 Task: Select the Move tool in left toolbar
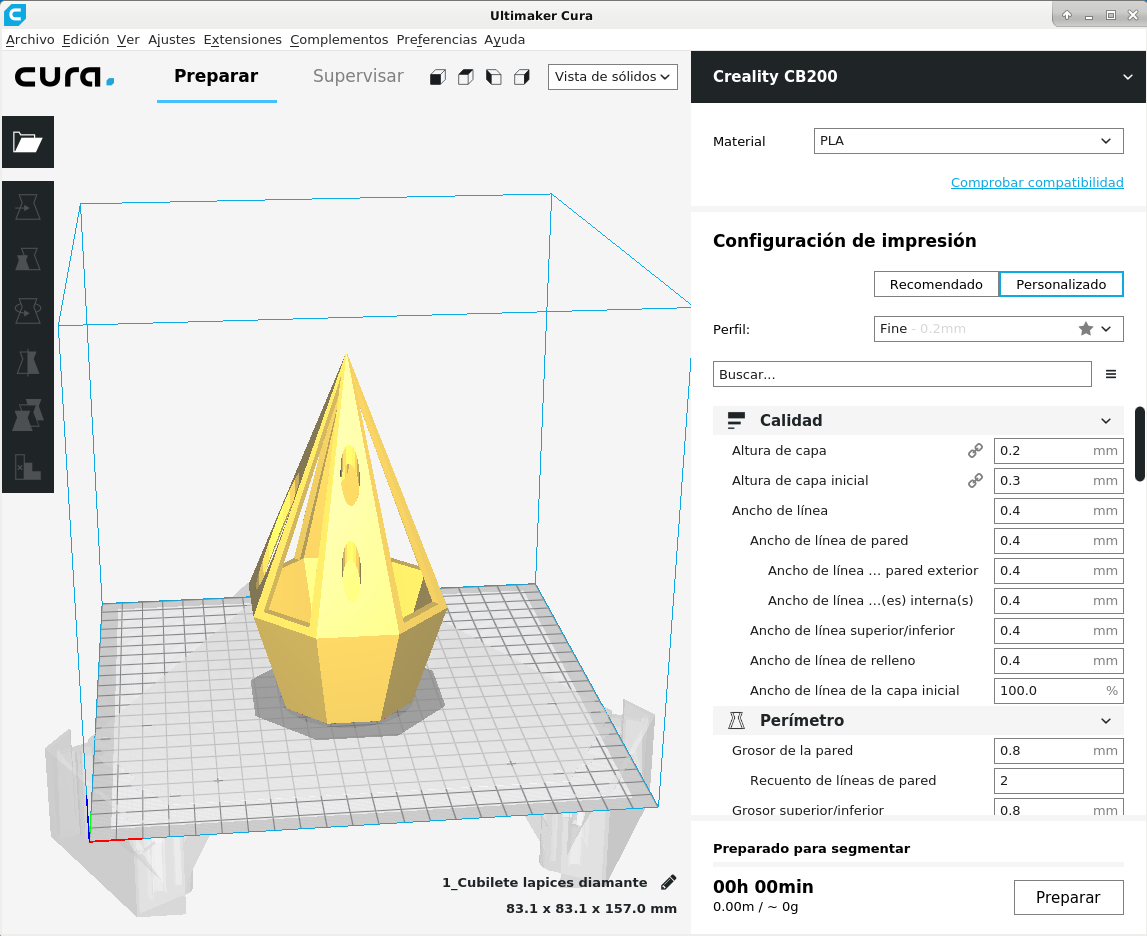28,207
